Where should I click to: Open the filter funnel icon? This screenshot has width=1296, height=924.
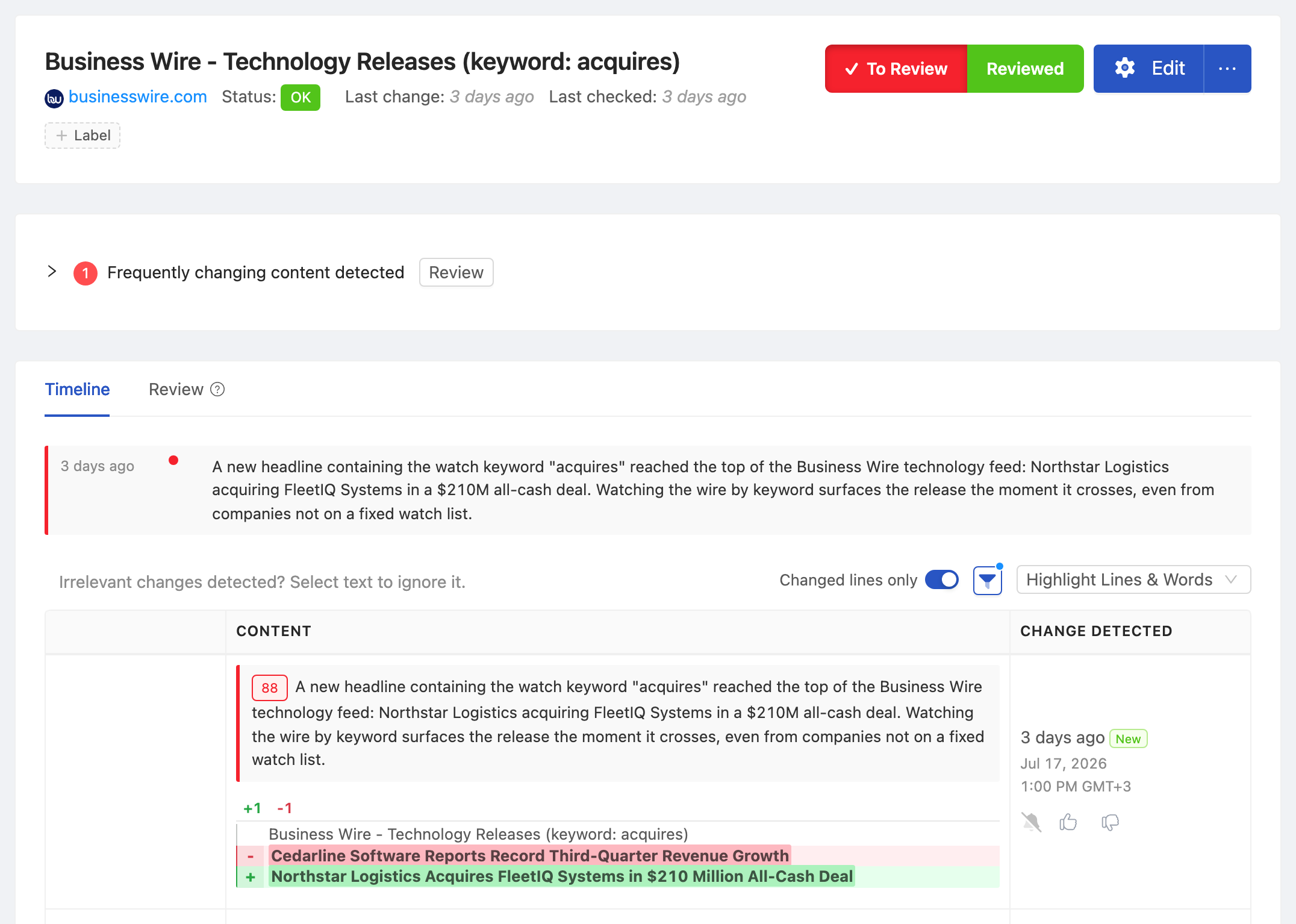coord(988,581)
